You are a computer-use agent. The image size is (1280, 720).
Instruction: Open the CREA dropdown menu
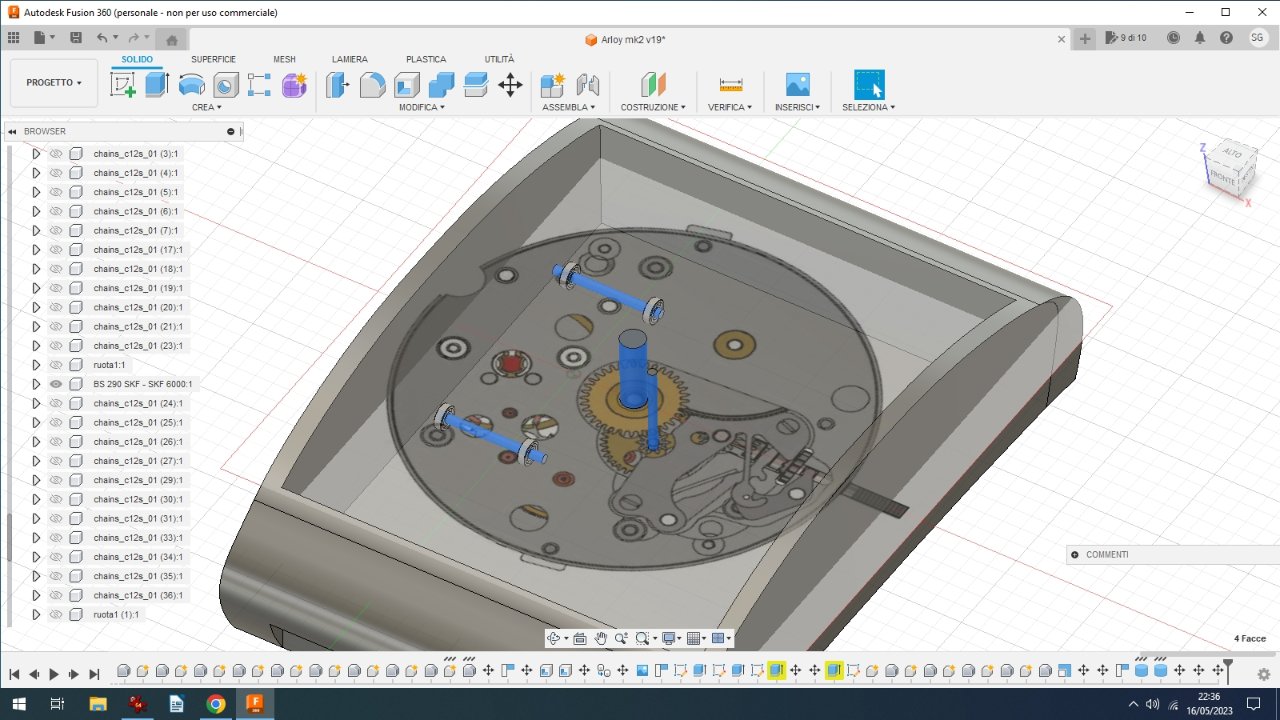coord(207,107)
